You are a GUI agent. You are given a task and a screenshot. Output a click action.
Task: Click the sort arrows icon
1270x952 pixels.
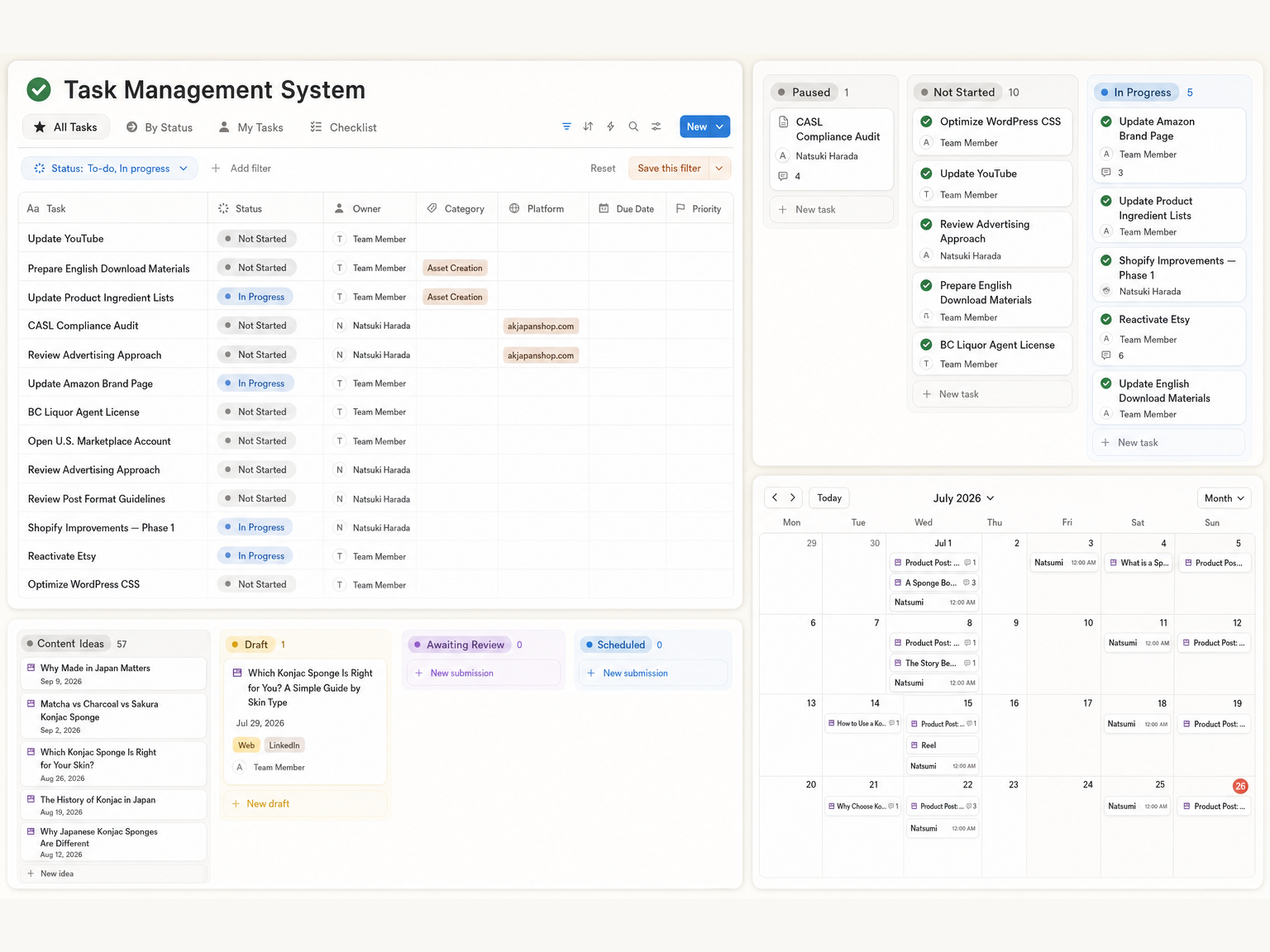pyautogui.click(x=588, y=126)
